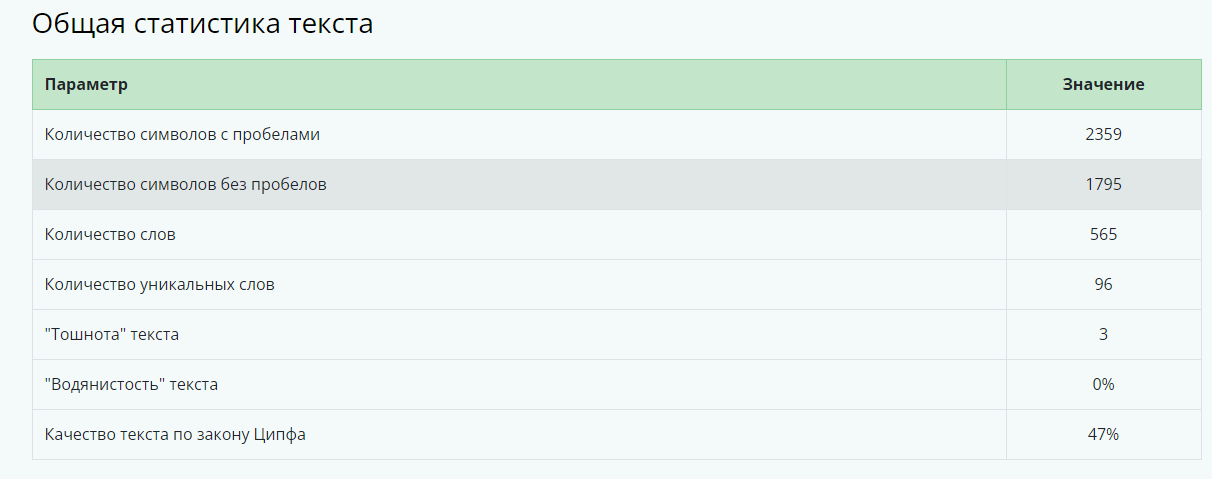The height and width of the screenshot is (479, 1212).
Task: Click the unique words value 96
Action: pyautogui.click(x=1103, y=284)
